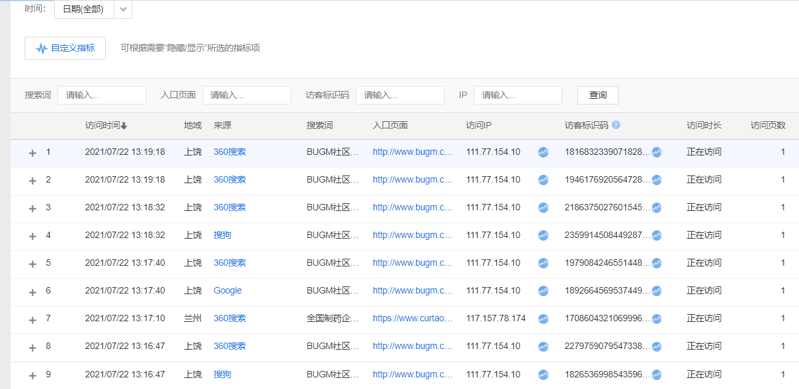The width and height of the screenshot is (799, 389).
Task: Expand details of row 6
Action: click(x=33, y=292)
